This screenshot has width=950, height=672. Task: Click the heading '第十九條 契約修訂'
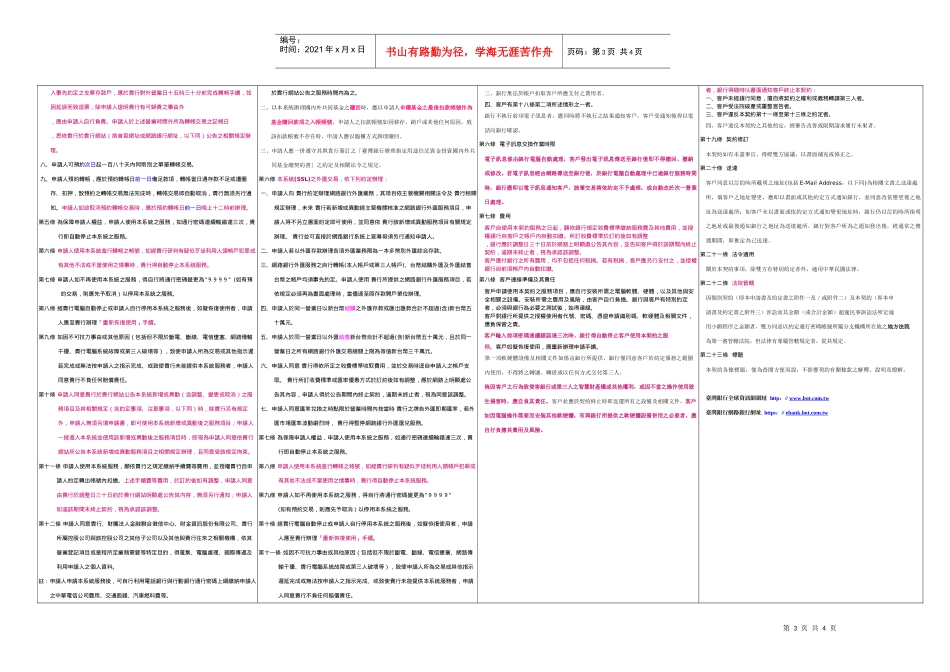coord(725,139)
